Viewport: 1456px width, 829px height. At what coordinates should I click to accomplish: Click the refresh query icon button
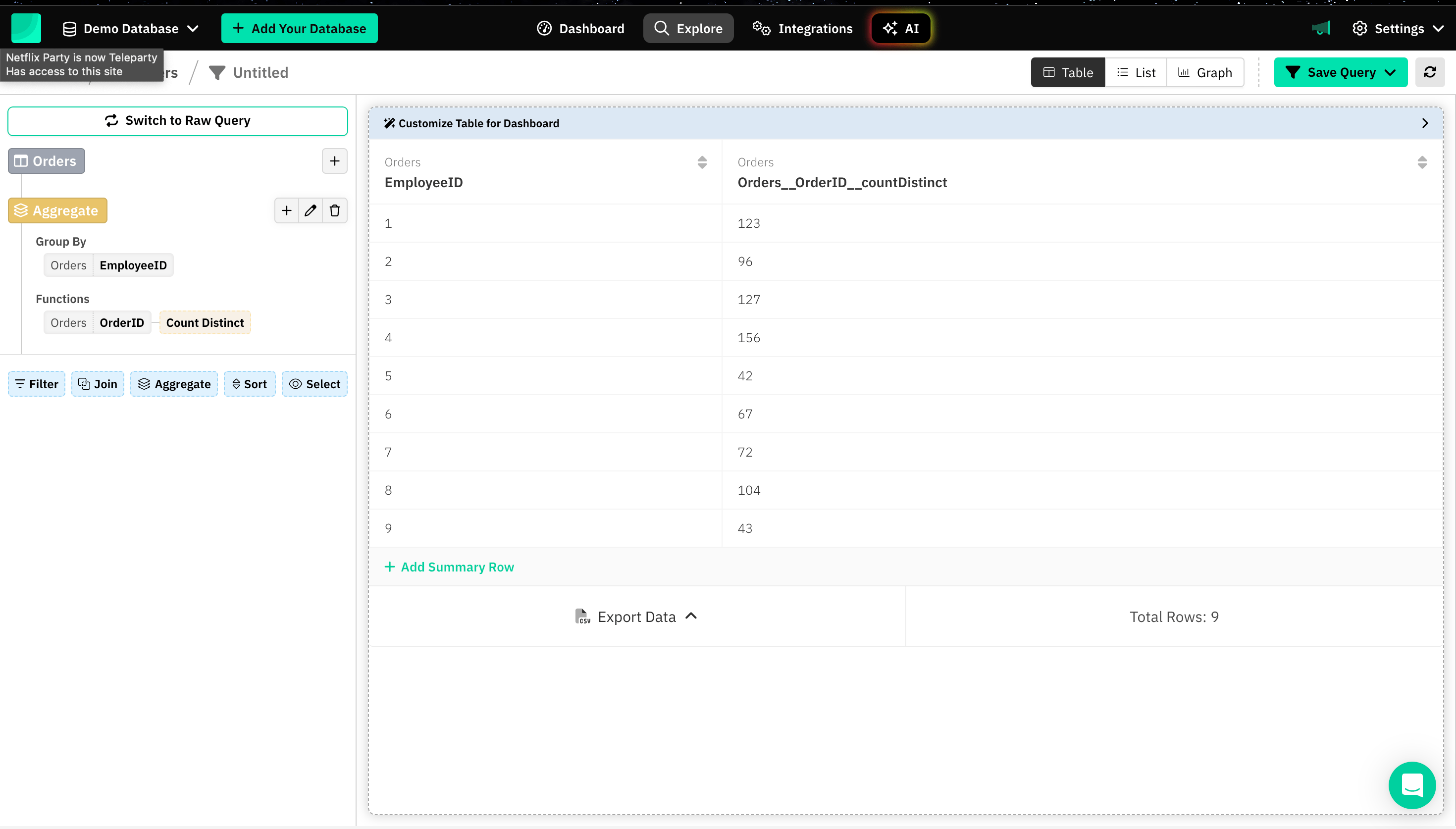click(x=1429, y=72)
